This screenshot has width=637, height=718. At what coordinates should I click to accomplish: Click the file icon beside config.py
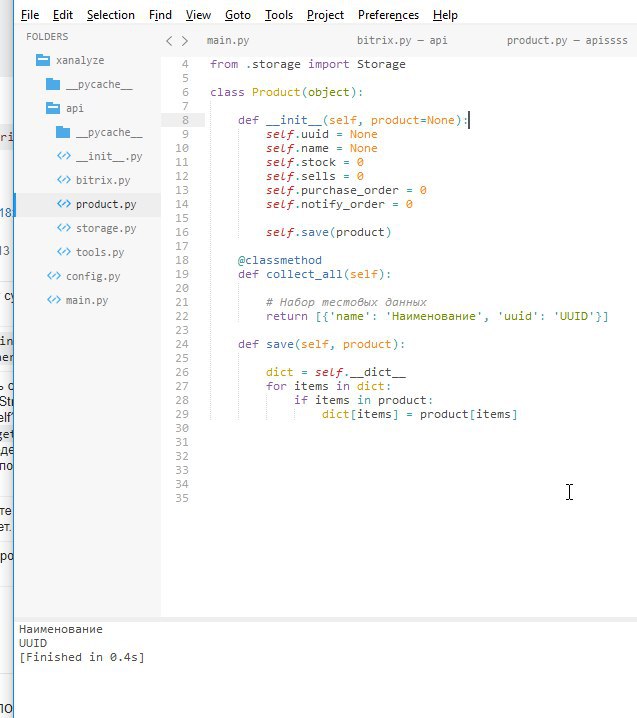click(x=53, y=276)
